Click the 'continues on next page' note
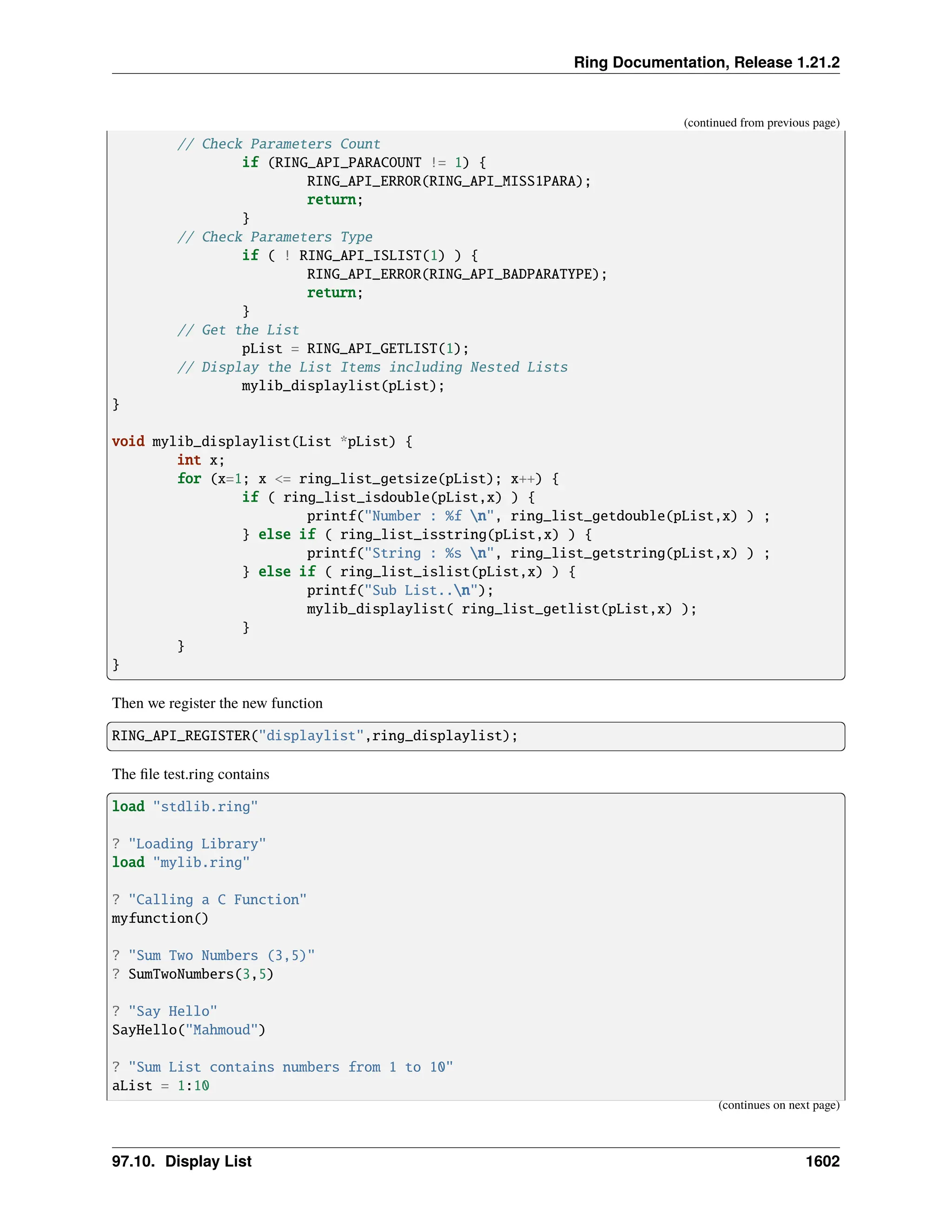Image resolution: width=952 pixels, height=1232 pixels. pos(778,1105)
